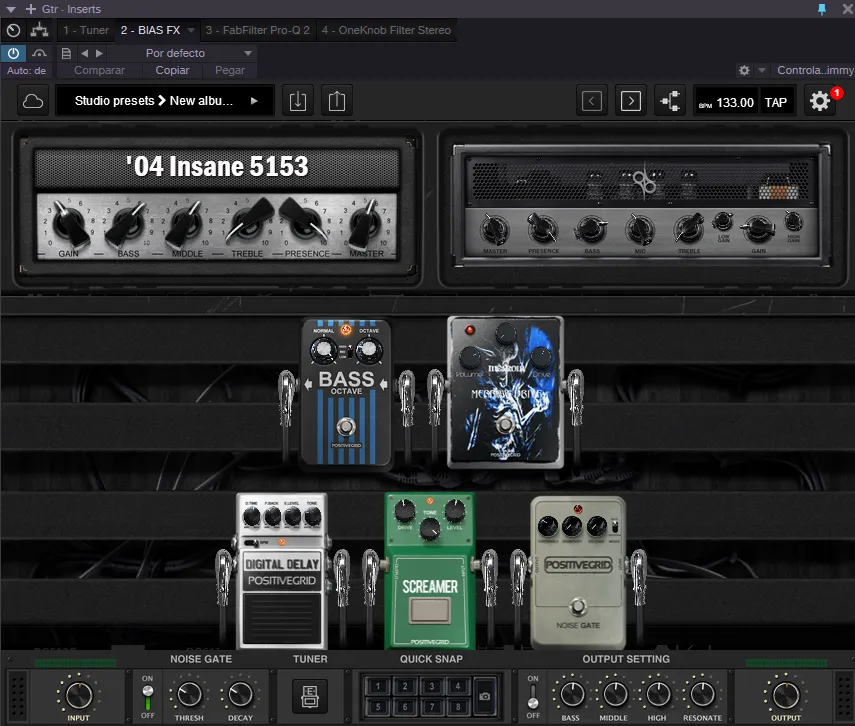Click the '04 Insane 5153 MASTER knob

tap(365, 225)
